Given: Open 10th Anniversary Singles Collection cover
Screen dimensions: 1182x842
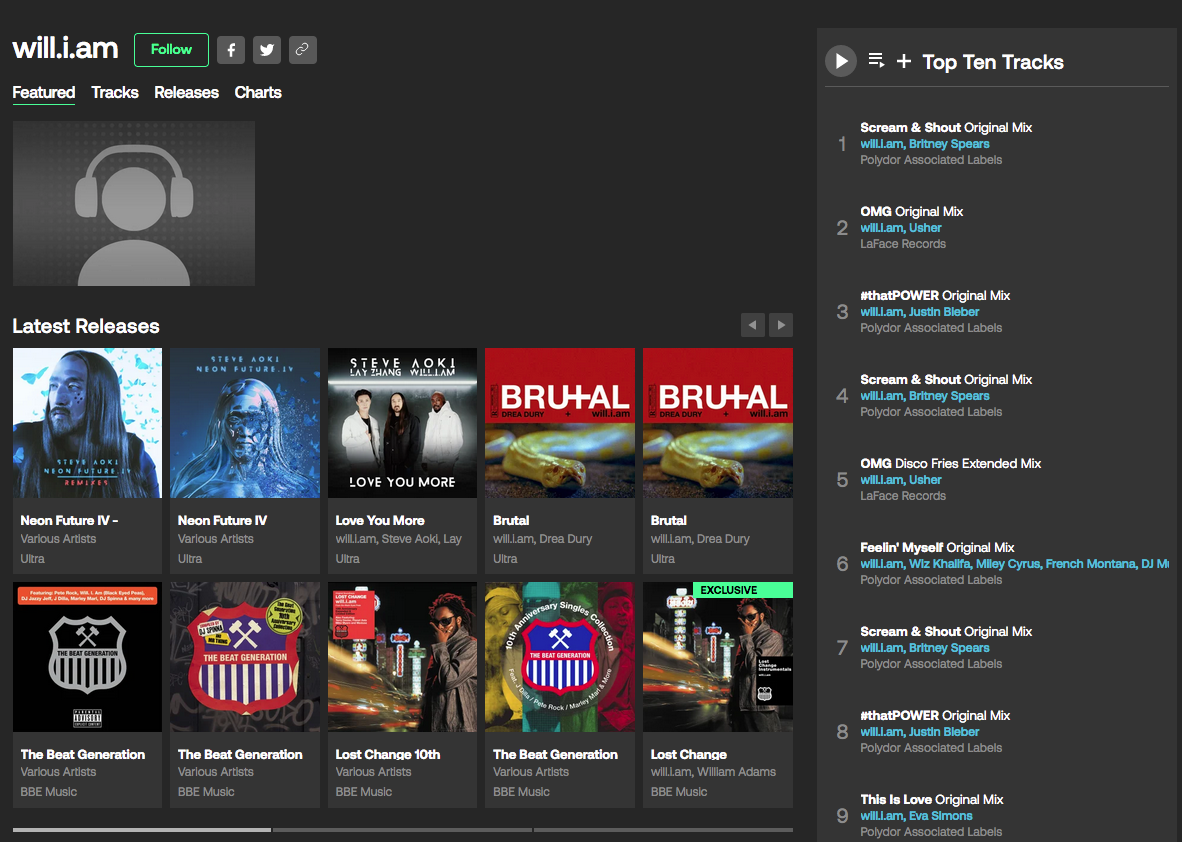Looking at the screenshot, I should click(x=560, y=657).
